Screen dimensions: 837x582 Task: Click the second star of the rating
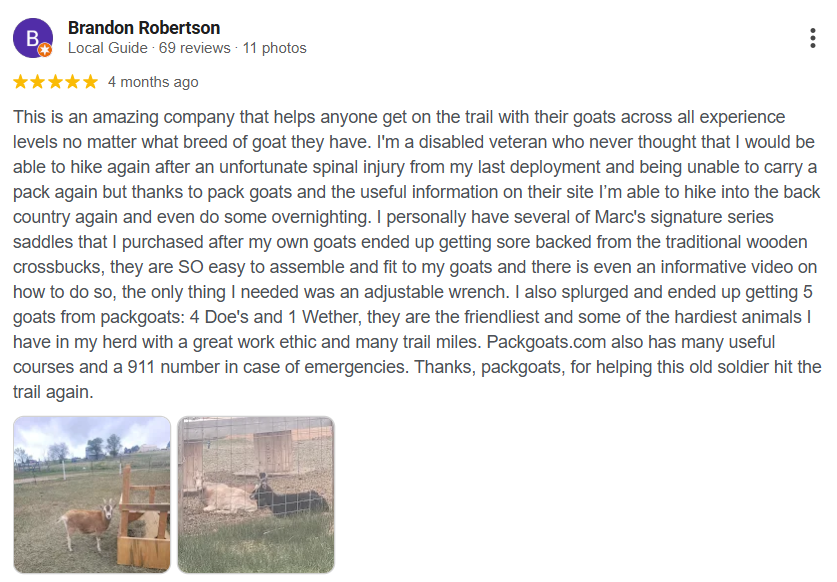(x=38, y=82)
